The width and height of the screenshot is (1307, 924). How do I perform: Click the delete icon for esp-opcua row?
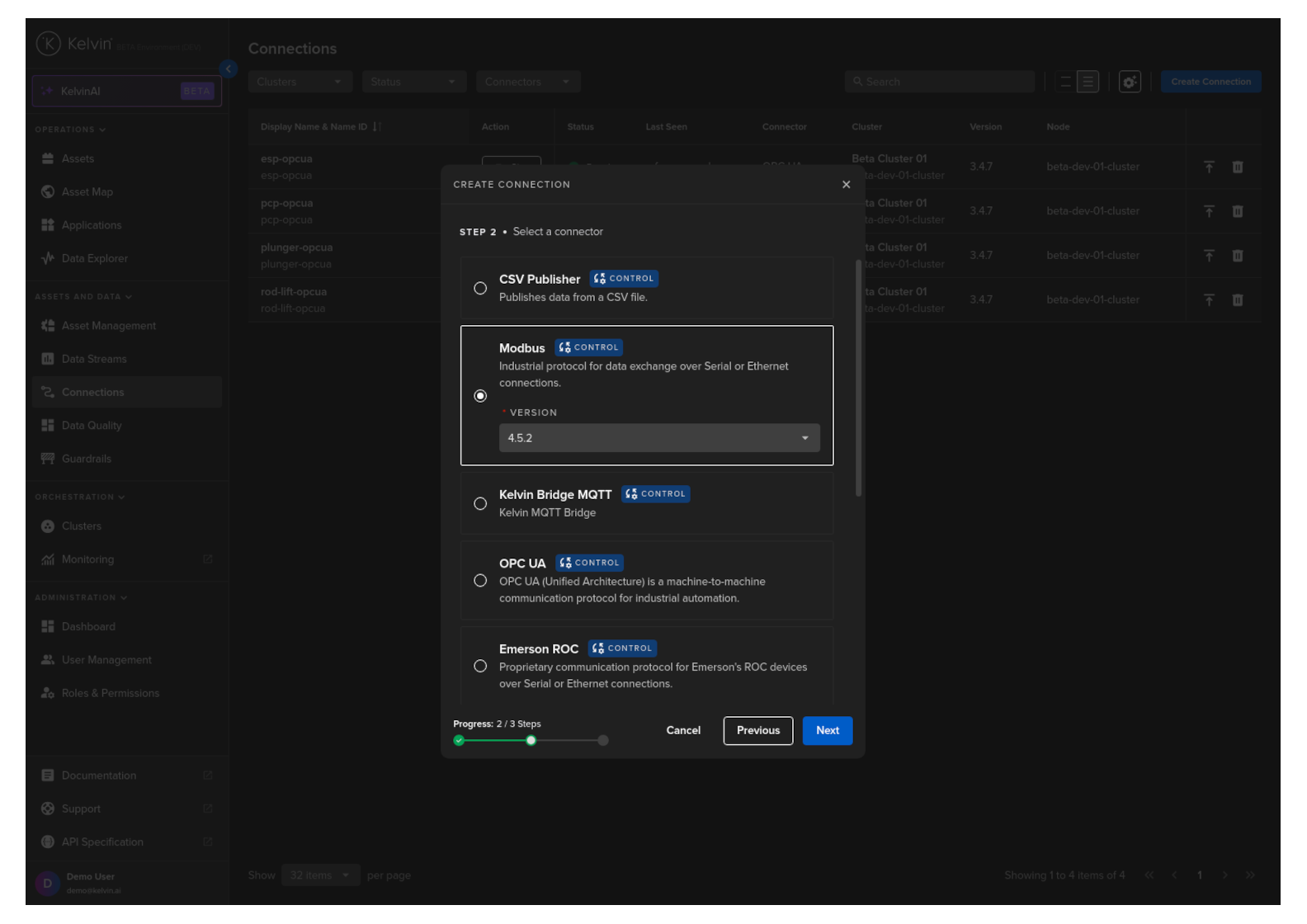pyautogui.click(x=1237, y=167)
